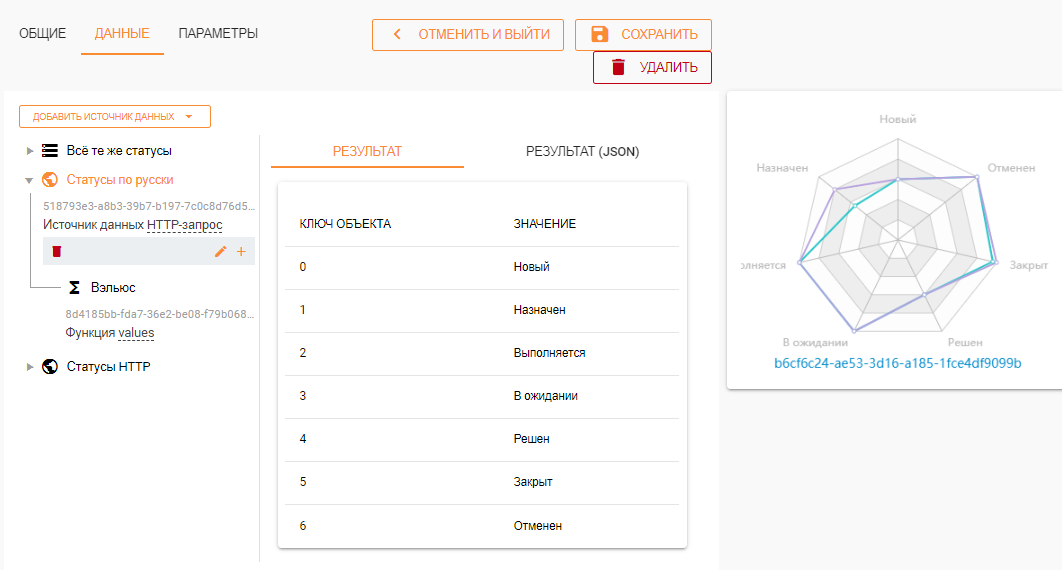This screenshot has height=570, width=1062.
Task: Open the РЕЗУЛЬТАТ (JSON) tab
Action: click(582, 152)
